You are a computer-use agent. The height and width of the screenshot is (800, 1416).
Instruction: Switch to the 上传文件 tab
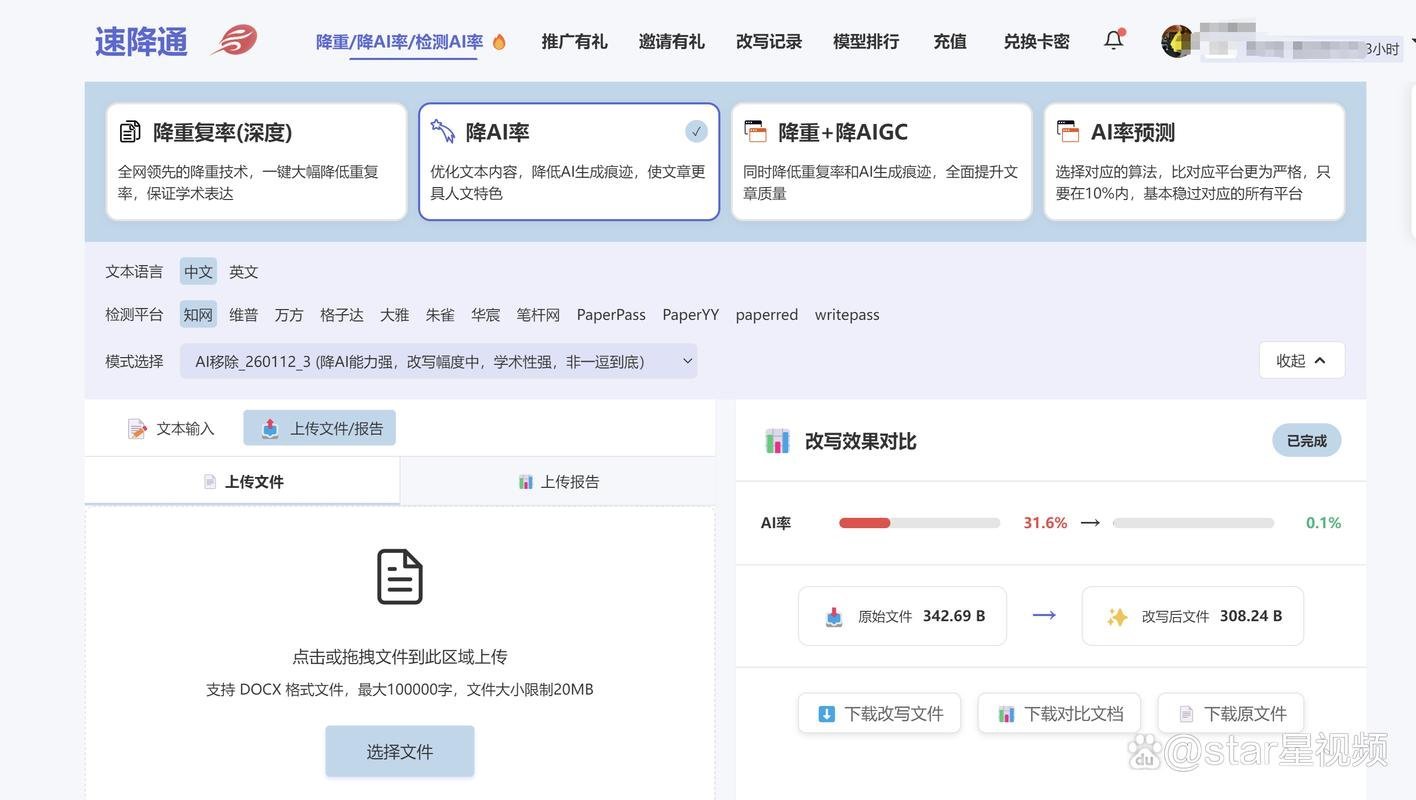pos(242,481)
